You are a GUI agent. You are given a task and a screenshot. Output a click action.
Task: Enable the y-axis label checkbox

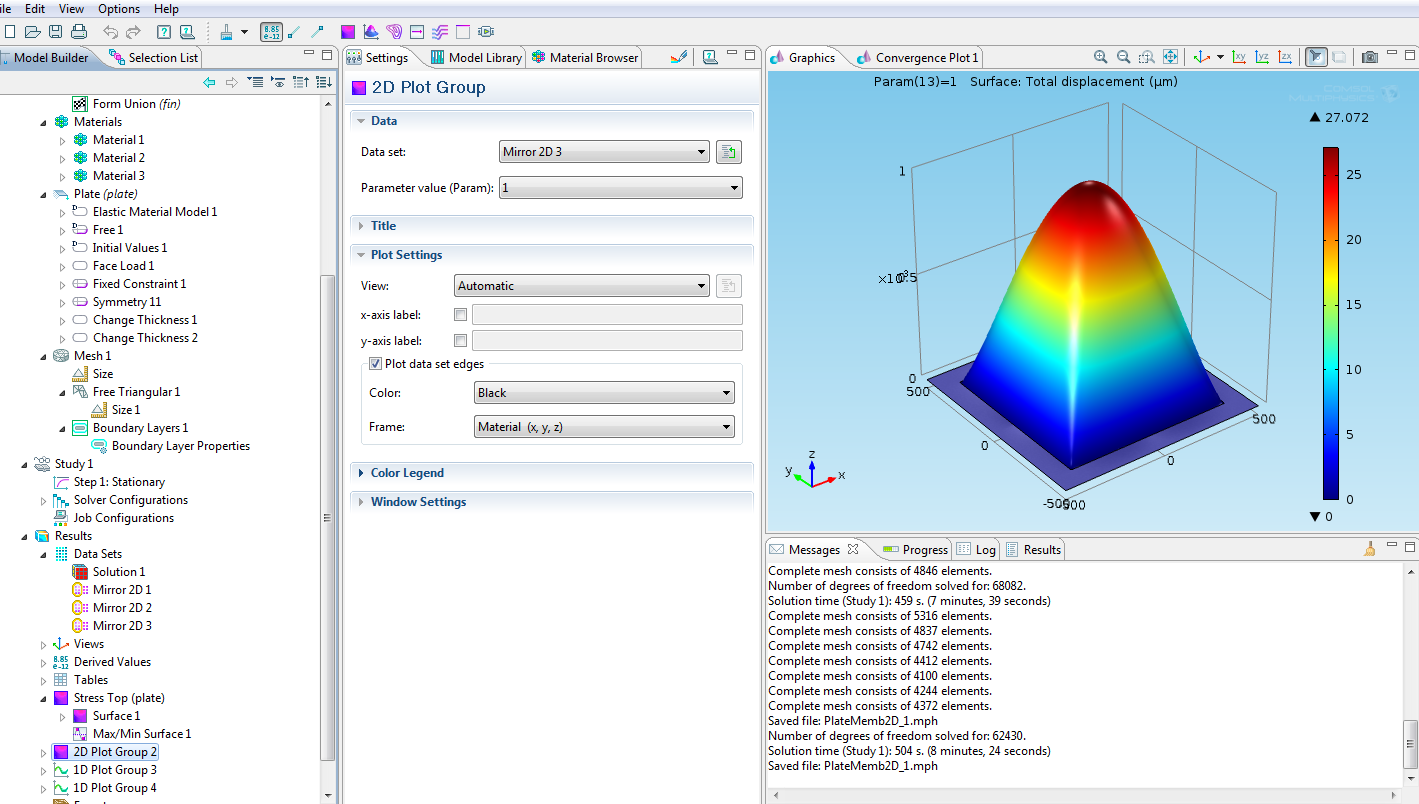point(461,341)
